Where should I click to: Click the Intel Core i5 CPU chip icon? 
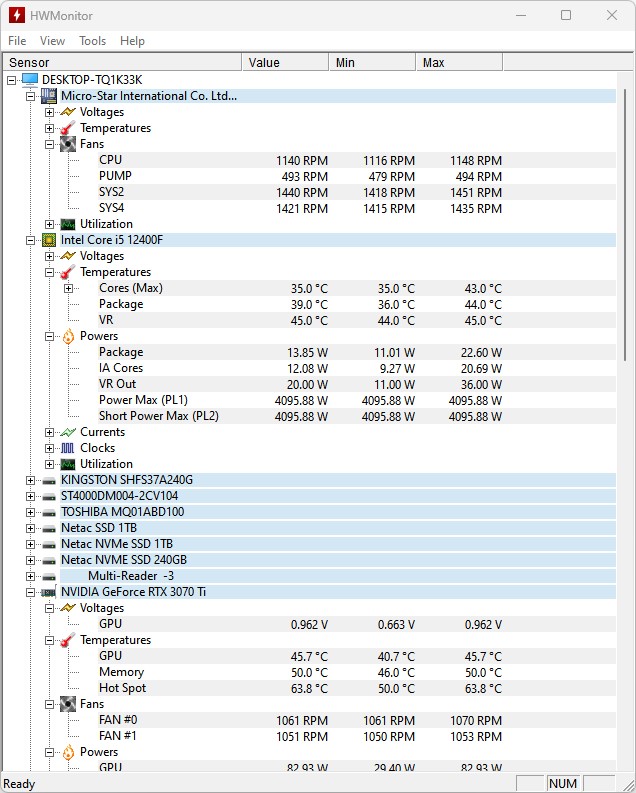click(x=49, y=240)
